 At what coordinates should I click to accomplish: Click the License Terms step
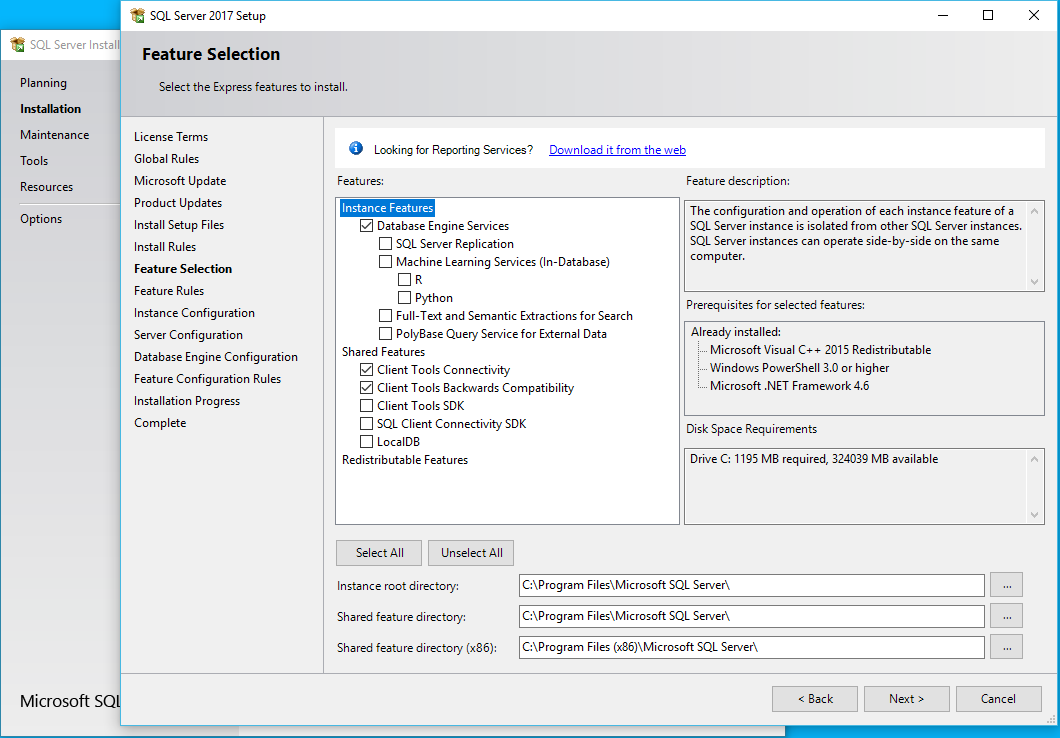[171, 137]
